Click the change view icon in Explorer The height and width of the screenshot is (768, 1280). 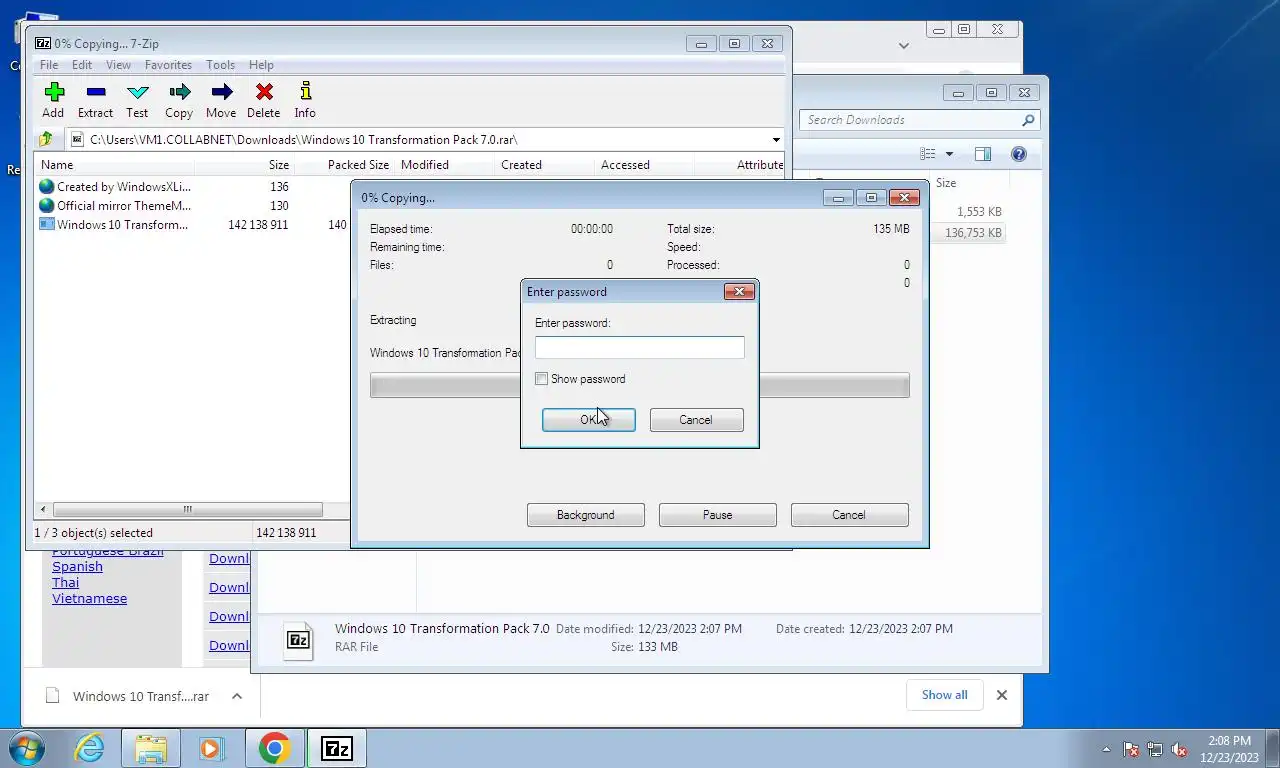tap(928, 154)
